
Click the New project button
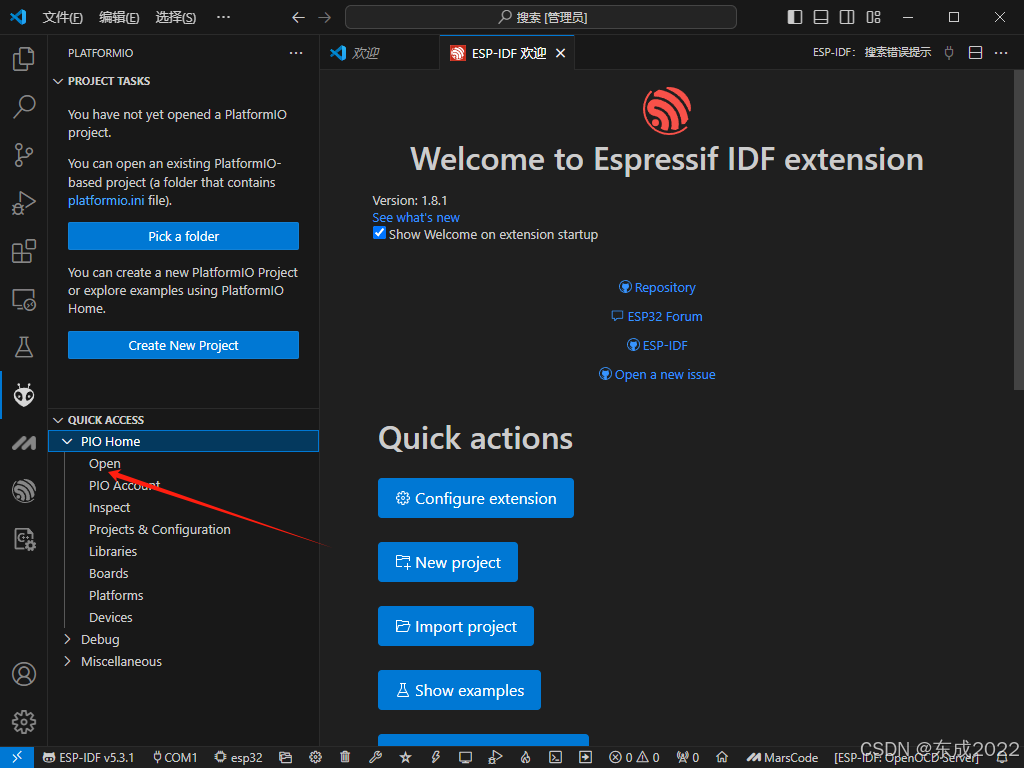tap(447, 562)
